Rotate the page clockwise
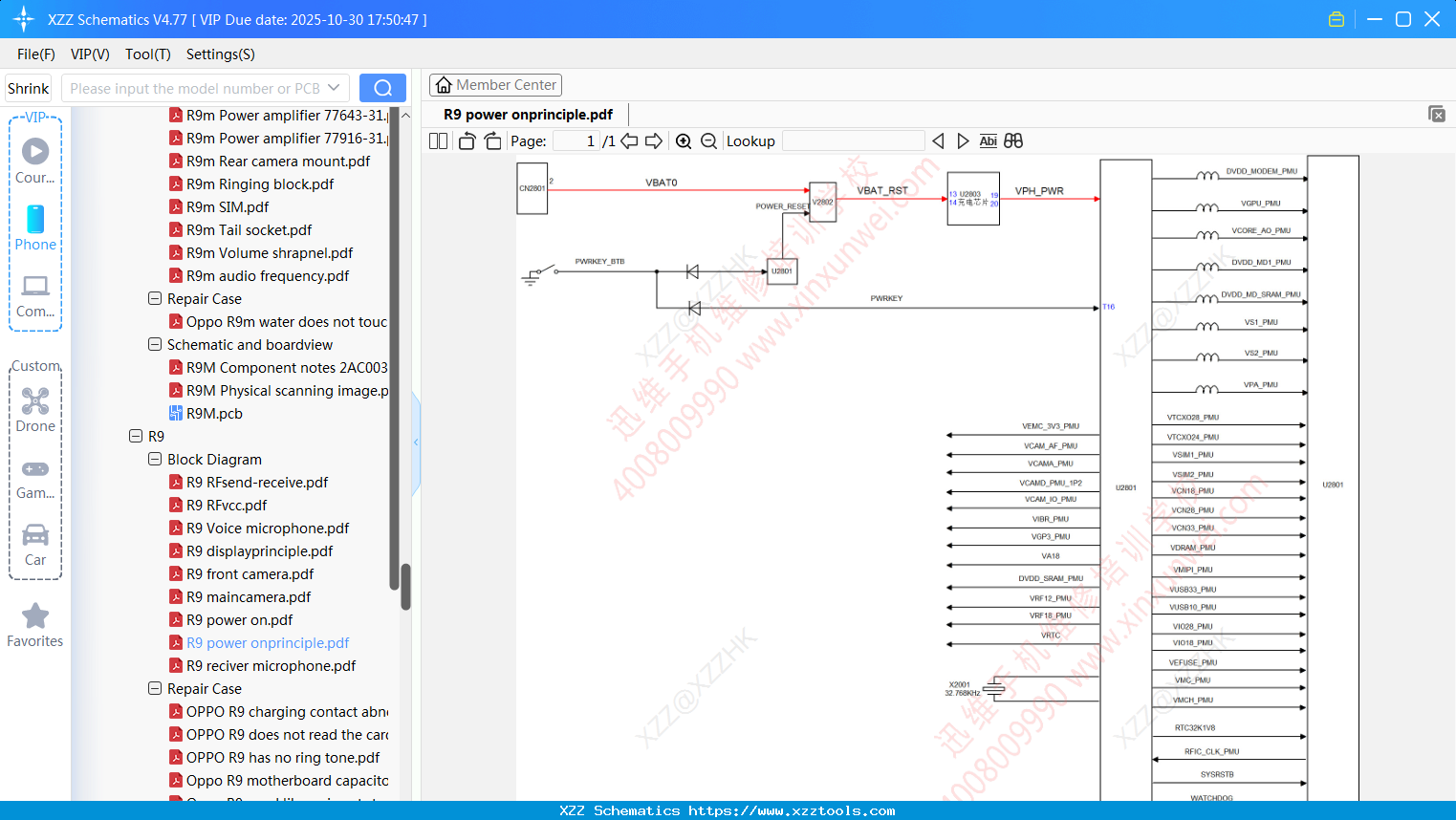Screen dimensions: 1456x820 coord(492,141)
